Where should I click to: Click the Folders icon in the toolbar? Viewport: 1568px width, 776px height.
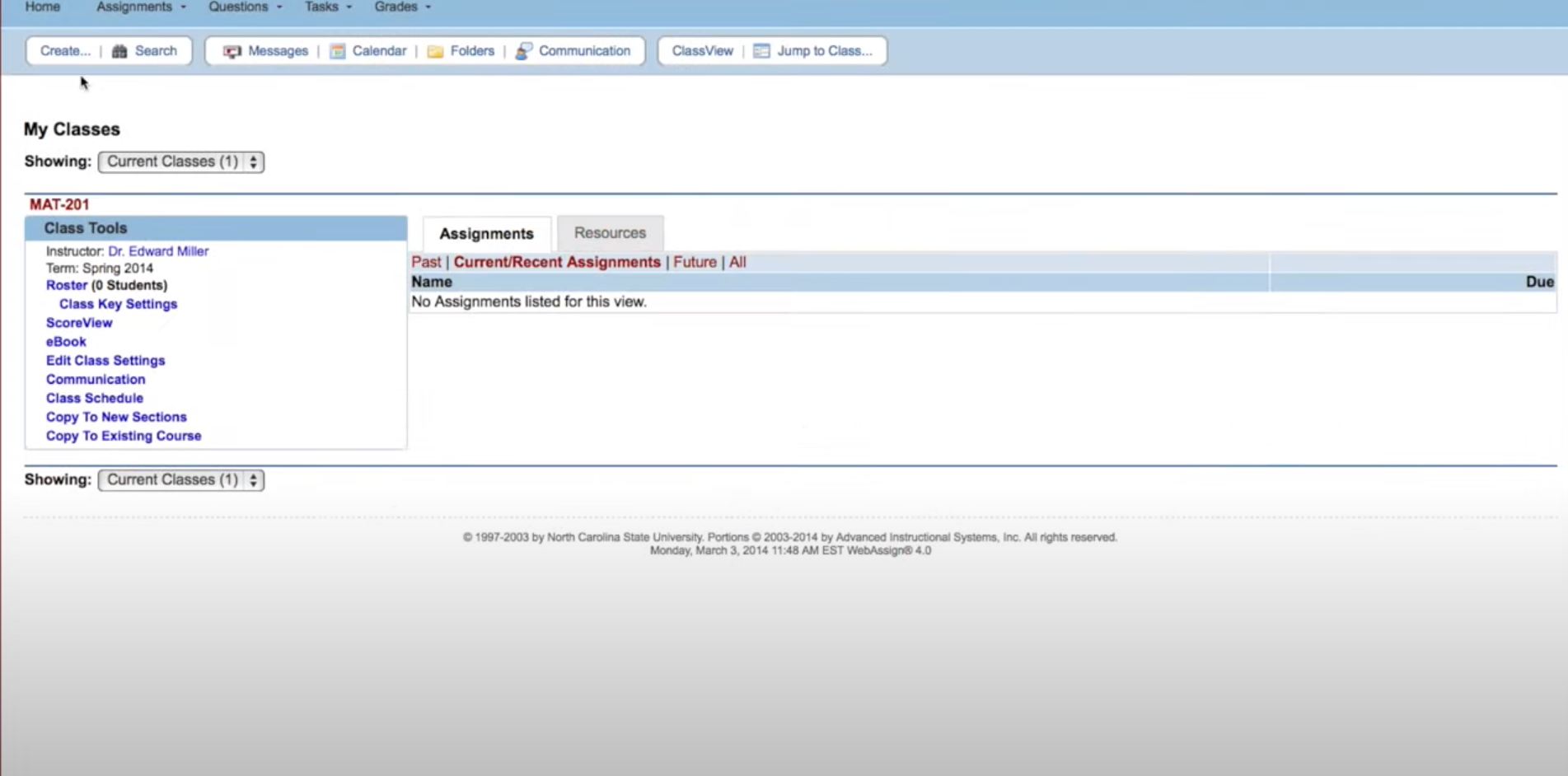436,50
